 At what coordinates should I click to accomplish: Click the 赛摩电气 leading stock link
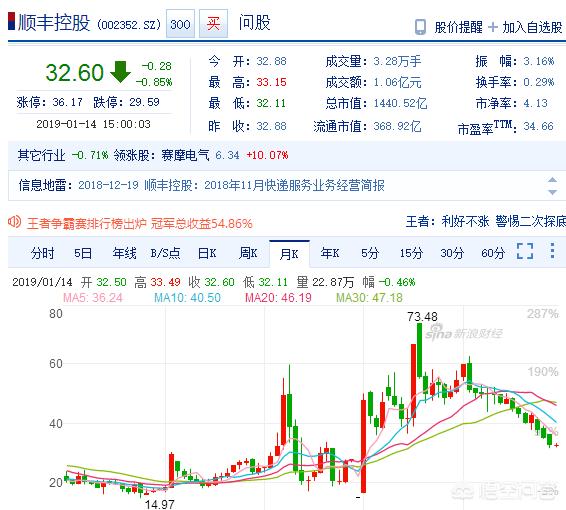(x=185, y=155)
